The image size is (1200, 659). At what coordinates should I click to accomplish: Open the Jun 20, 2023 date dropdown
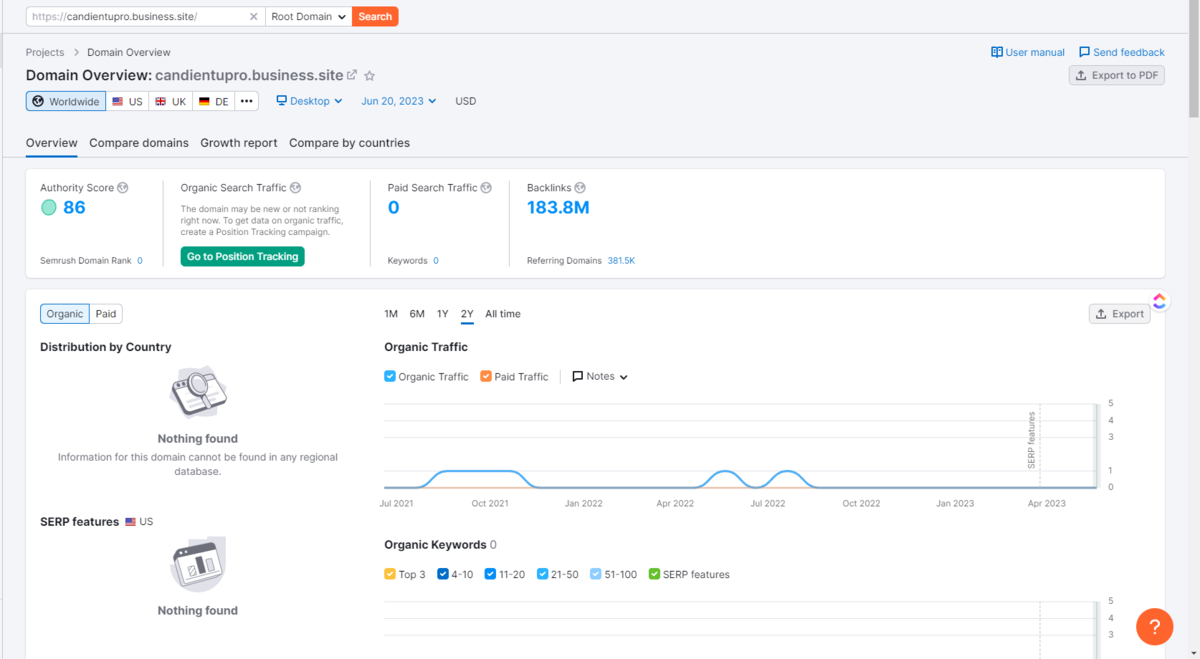[x=399, y=101]
